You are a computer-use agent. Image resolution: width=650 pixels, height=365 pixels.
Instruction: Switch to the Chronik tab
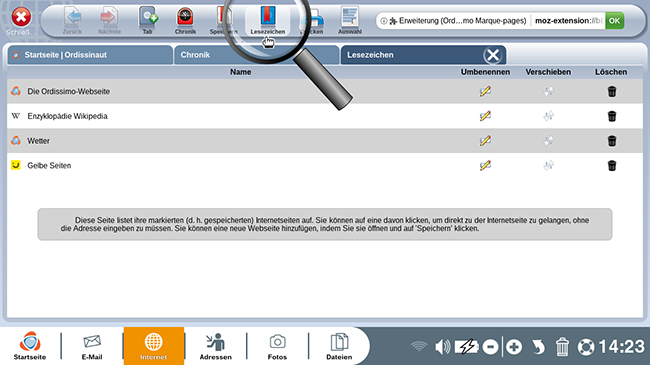(x=256, y=55)
